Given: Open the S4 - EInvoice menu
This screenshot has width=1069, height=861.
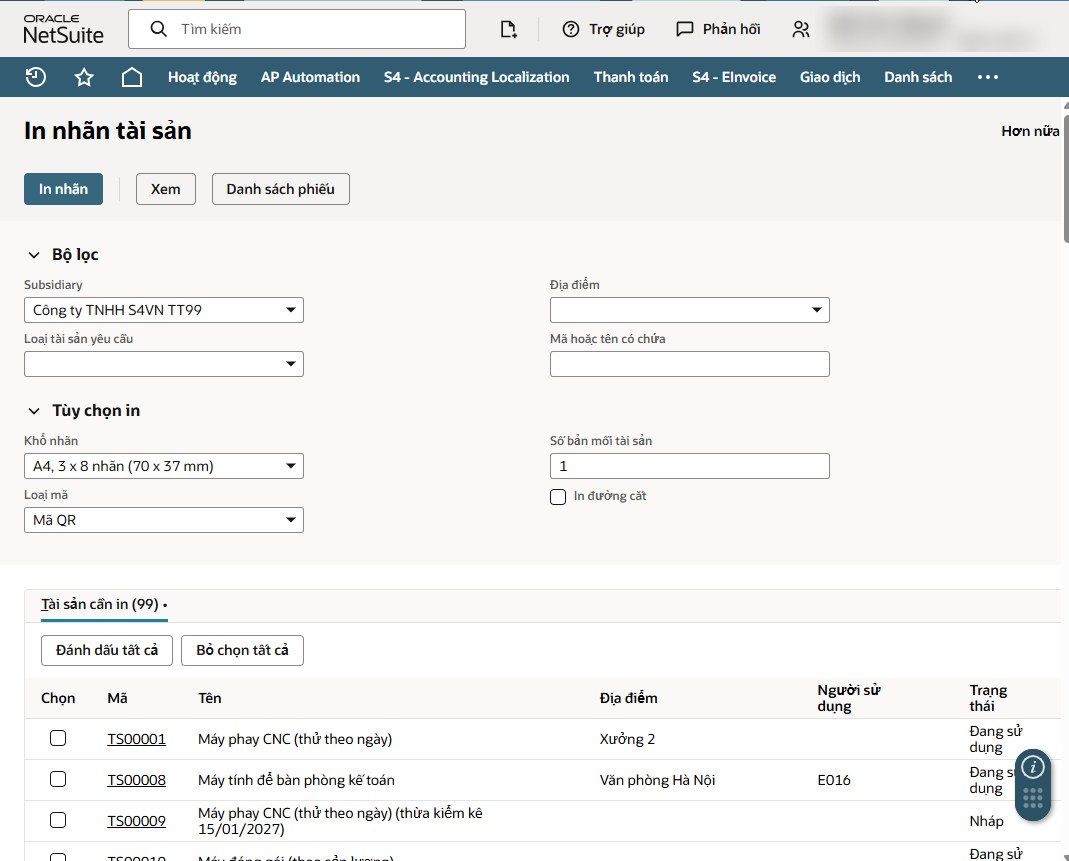Looking at the screenshot, I should click(734, 77).
